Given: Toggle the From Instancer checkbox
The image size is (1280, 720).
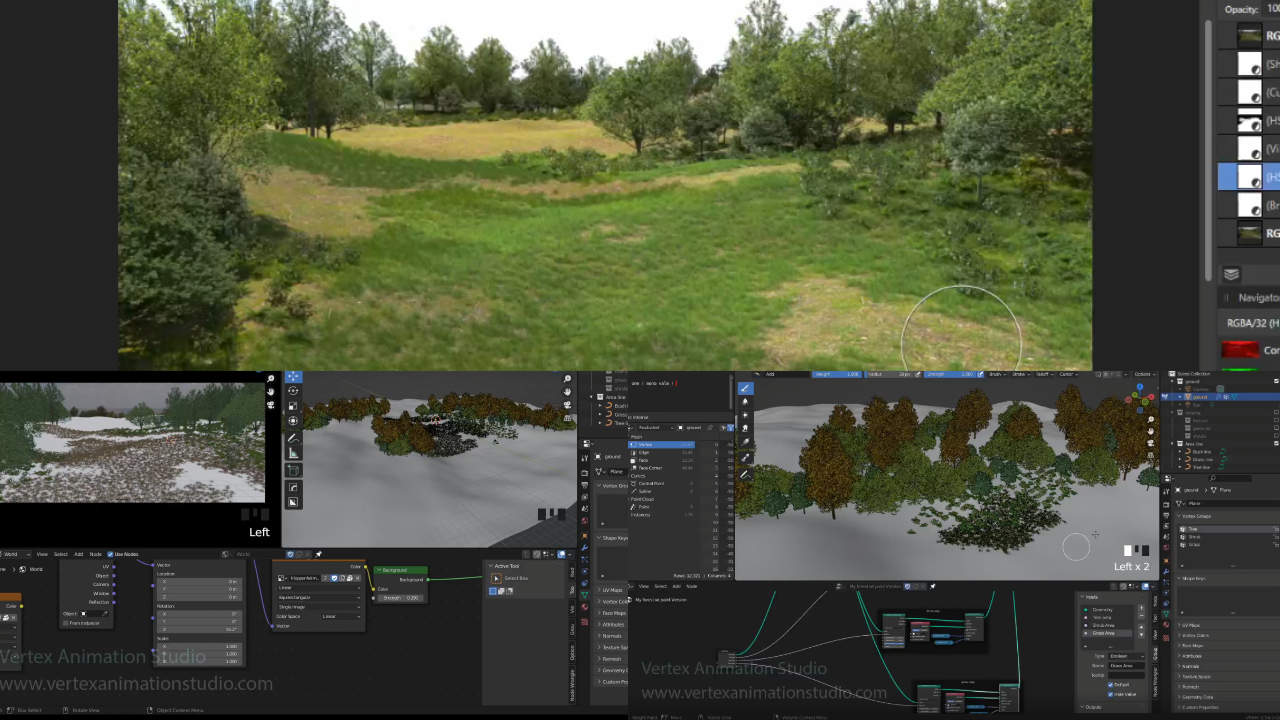Looking at the screenshot, I should 66,623.
